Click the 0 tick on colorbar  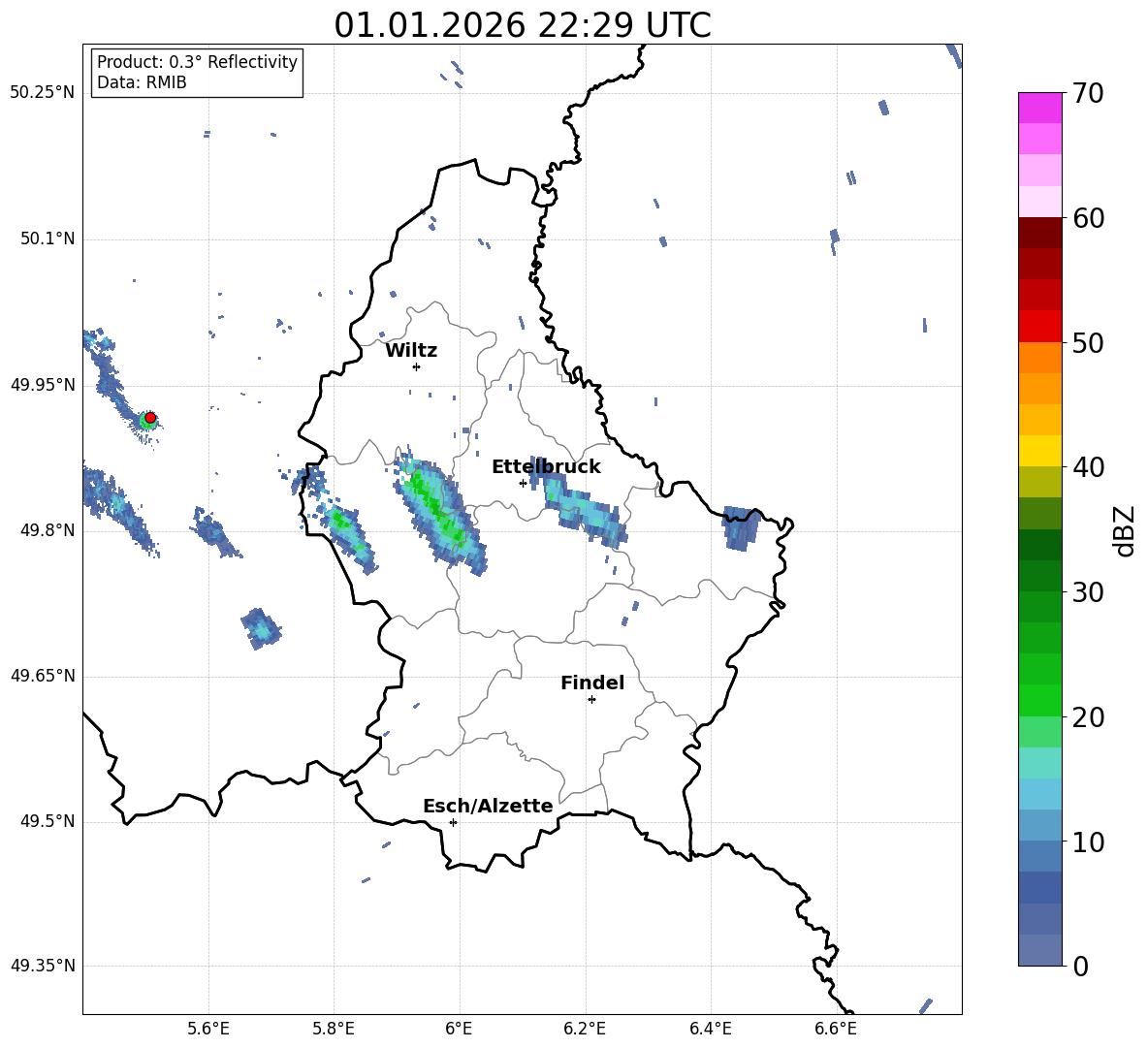tap(1080, 966)
